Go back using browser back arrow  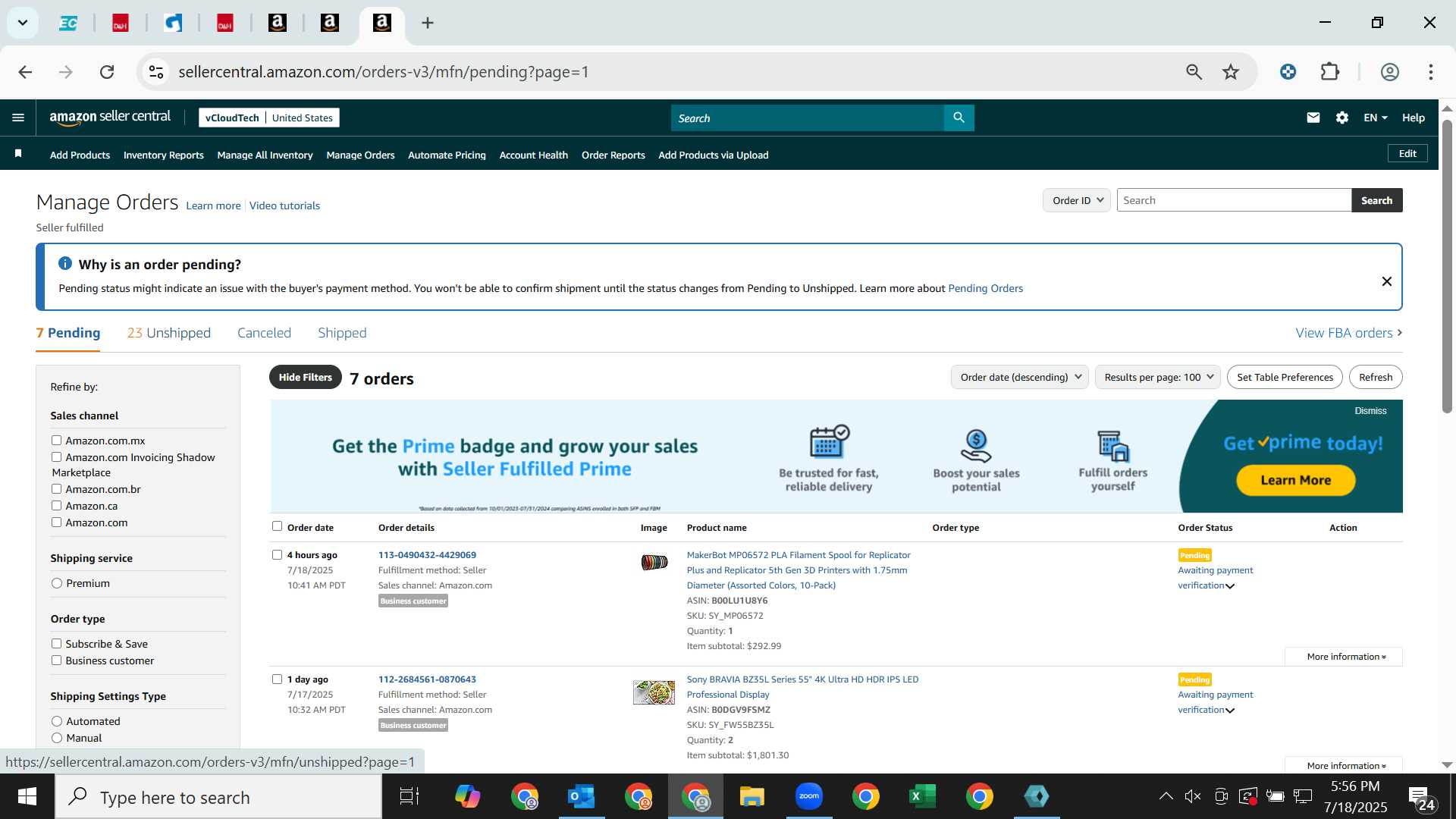point(25,72)
